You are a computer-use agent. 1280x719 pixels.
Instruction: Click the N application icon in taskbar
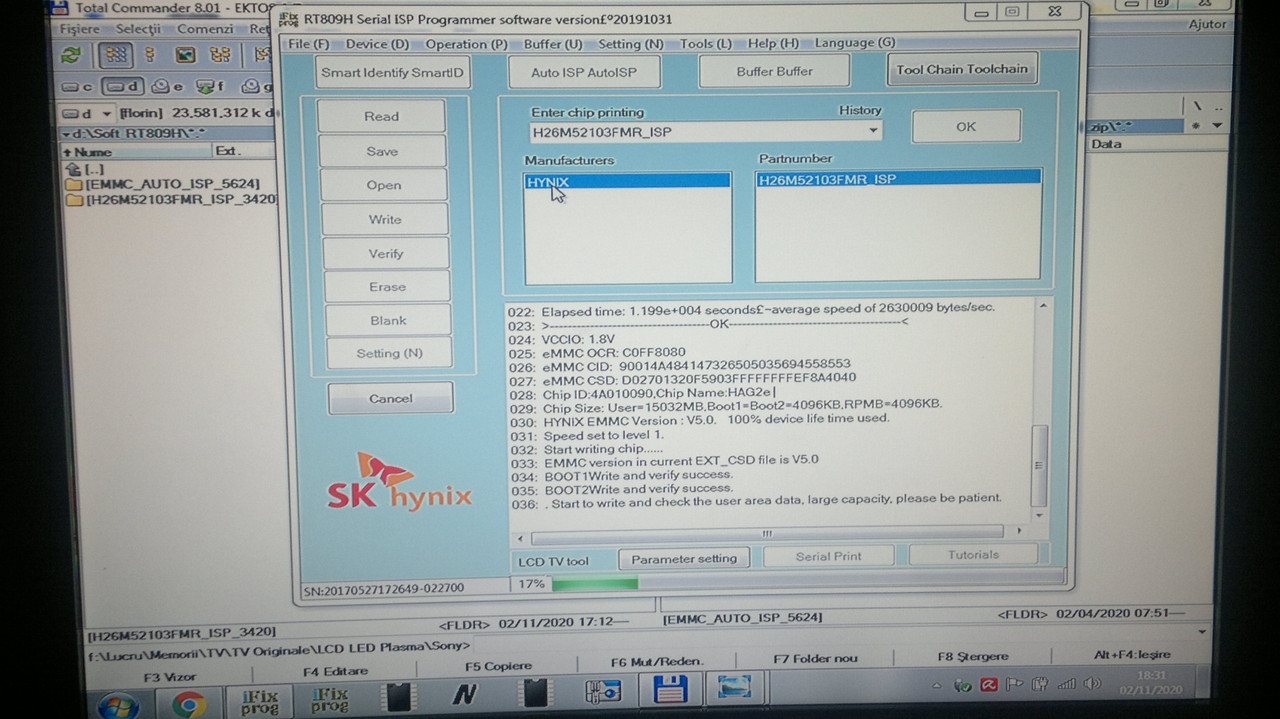464,695
